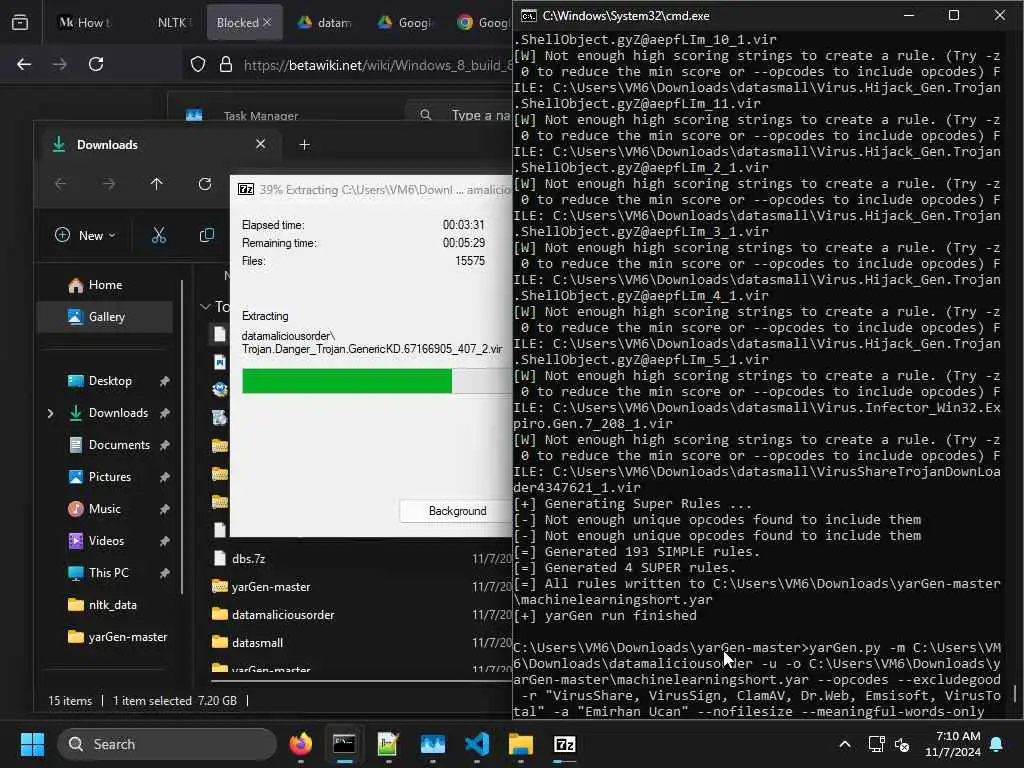Switch to the NLTK Firefox tab
This screenshot has width=1024, height=768.
174,22
